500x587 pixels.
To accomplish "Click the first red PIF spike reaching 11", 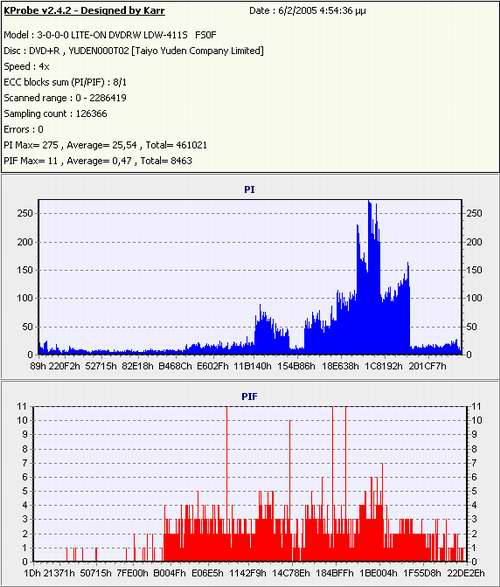I will point(227,483).
